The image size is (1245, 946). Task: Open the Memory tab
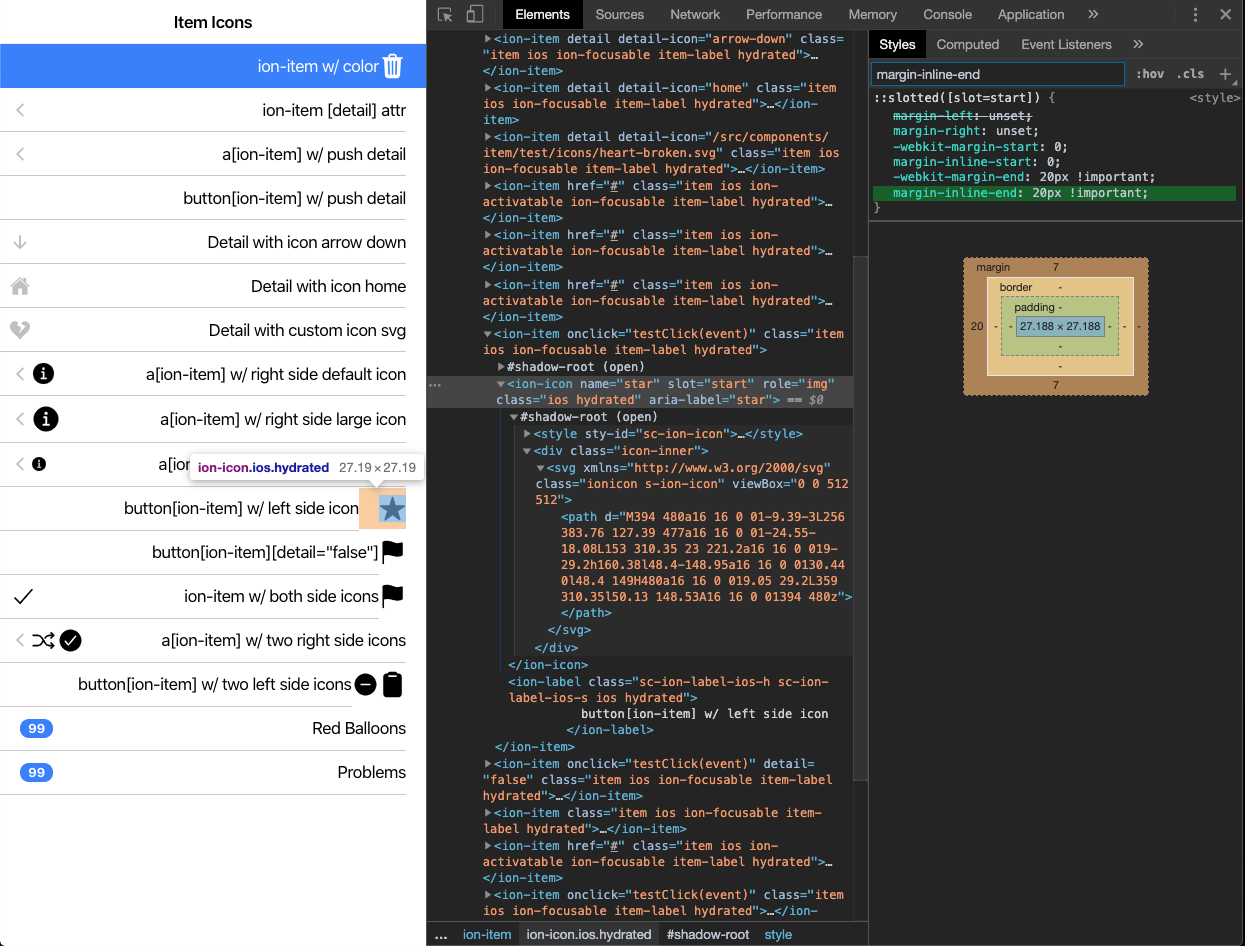tap(873, 14)
